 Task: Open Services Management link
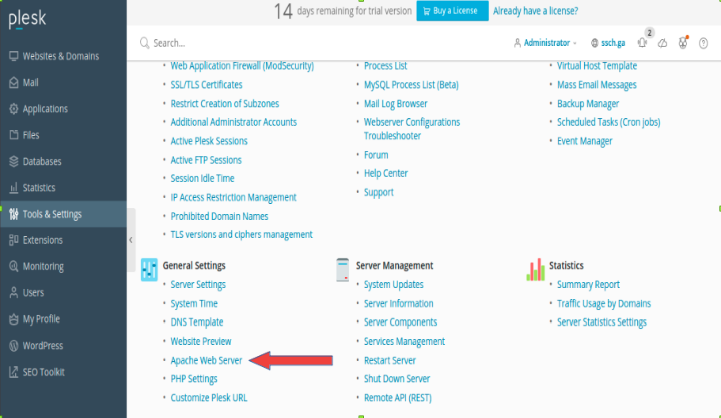click(x=405, y=341)
